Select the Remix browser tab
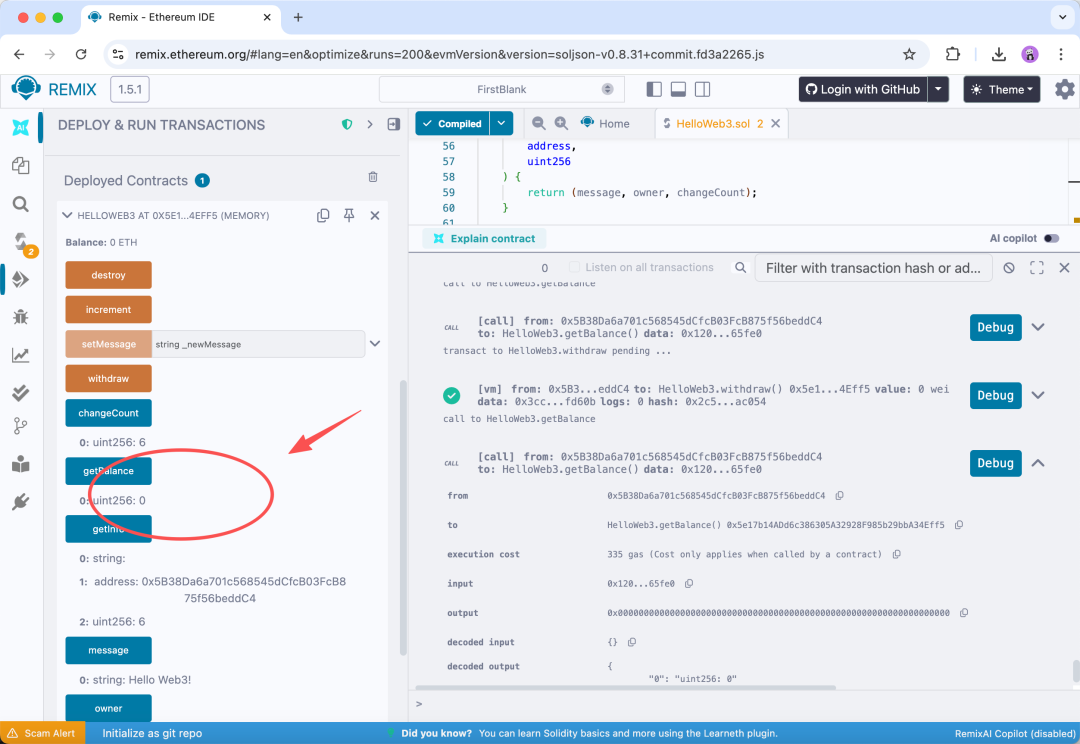 [180, 17]
